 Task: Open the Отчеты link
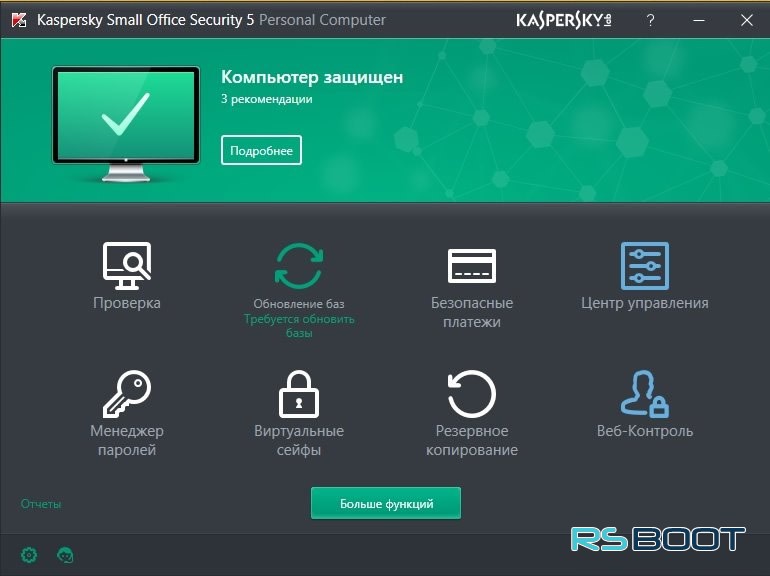click(x=41, y=504)
